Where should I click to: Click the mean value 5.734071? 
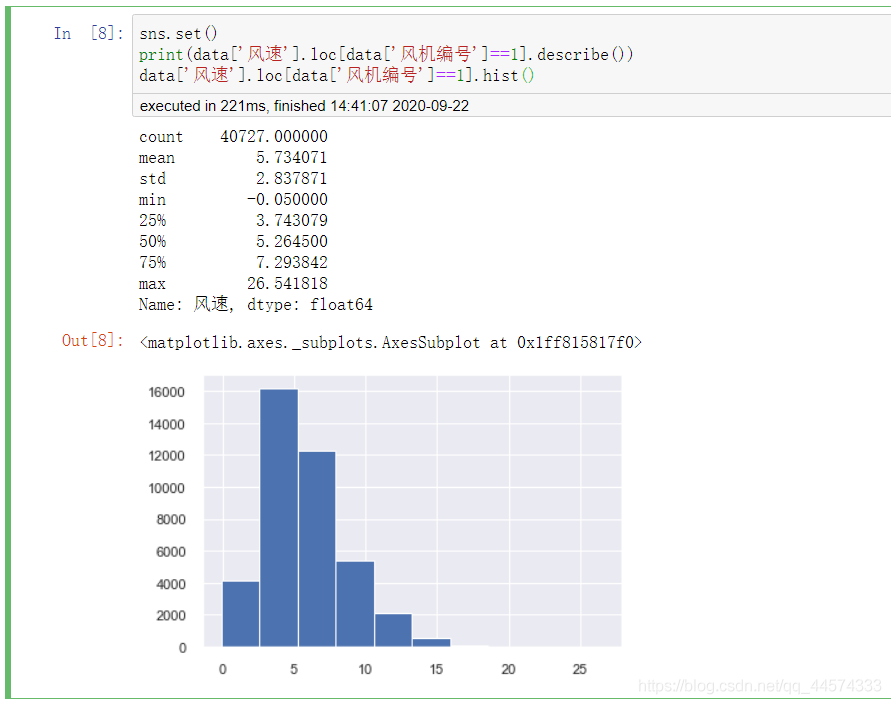tap(292, 157)
